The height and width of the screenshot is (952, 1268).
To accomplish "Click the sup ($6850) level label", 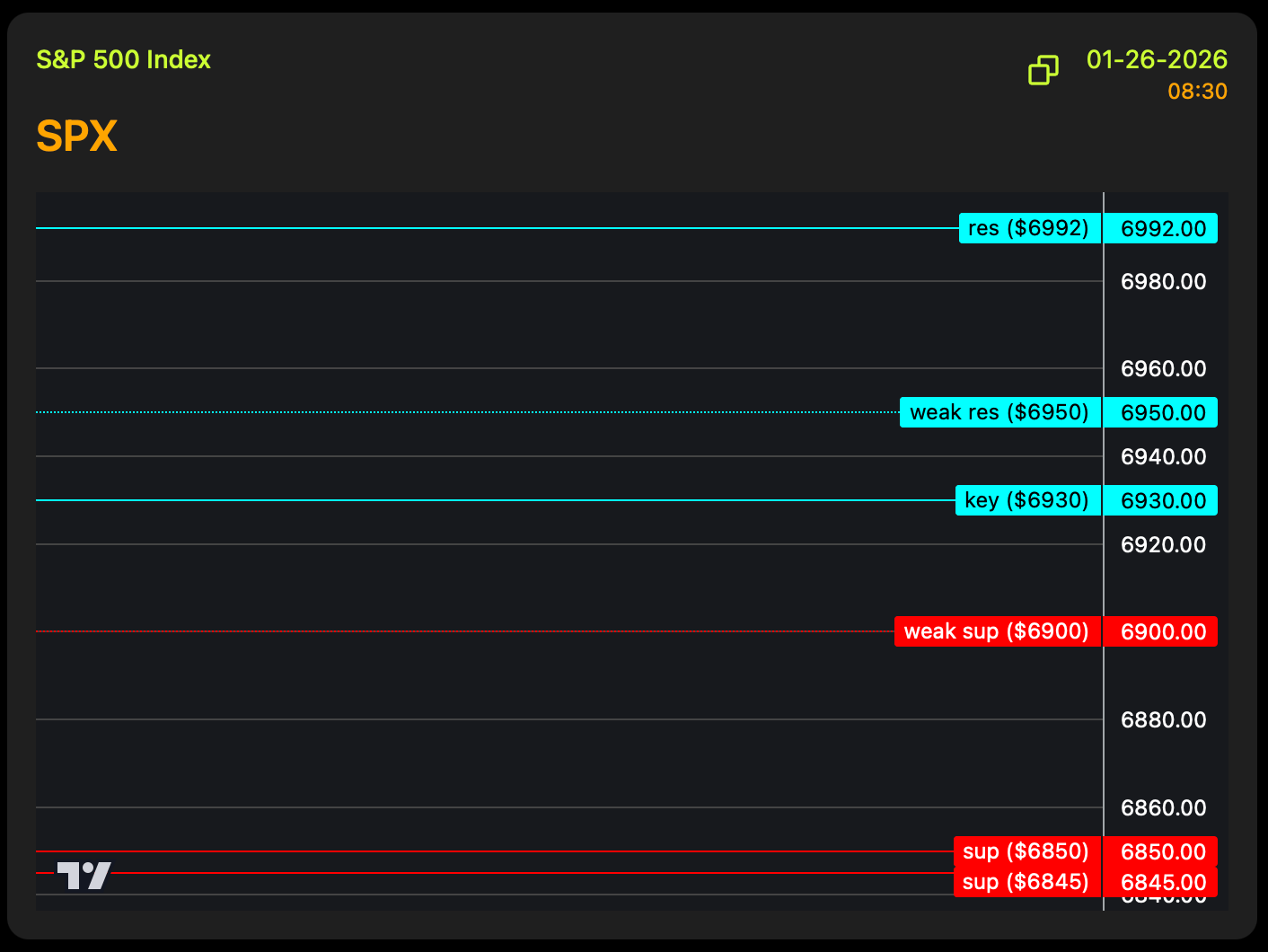I will [x=1026, y=851].
